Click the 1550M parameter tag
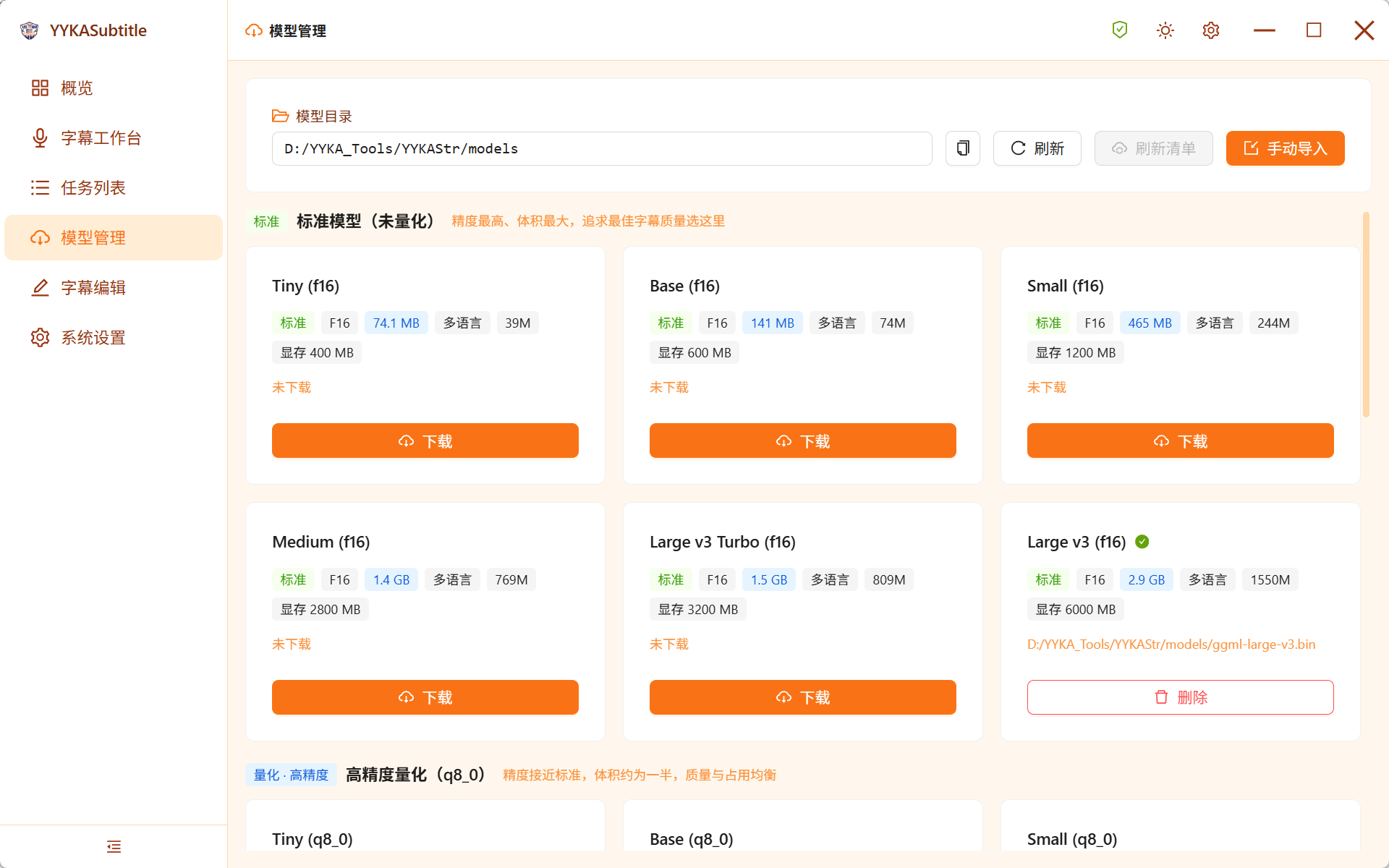1389x868 pixels. coord(1270,579)
